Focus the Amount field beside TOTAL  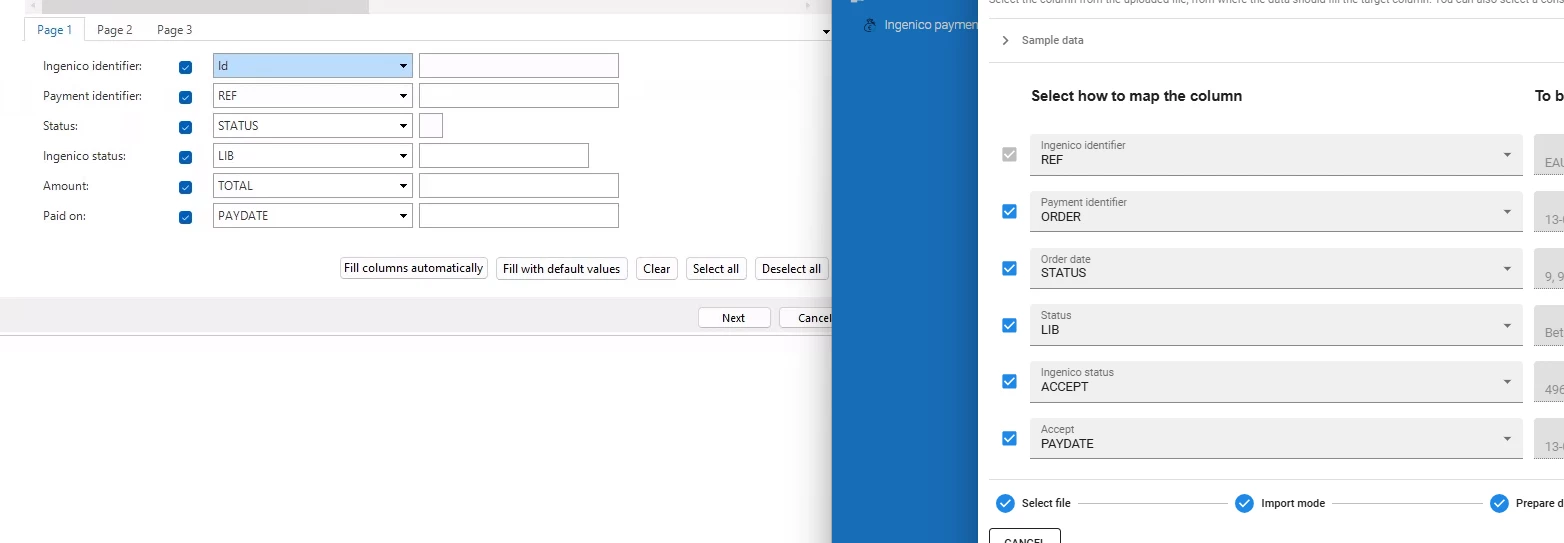(x=519, y=186)
